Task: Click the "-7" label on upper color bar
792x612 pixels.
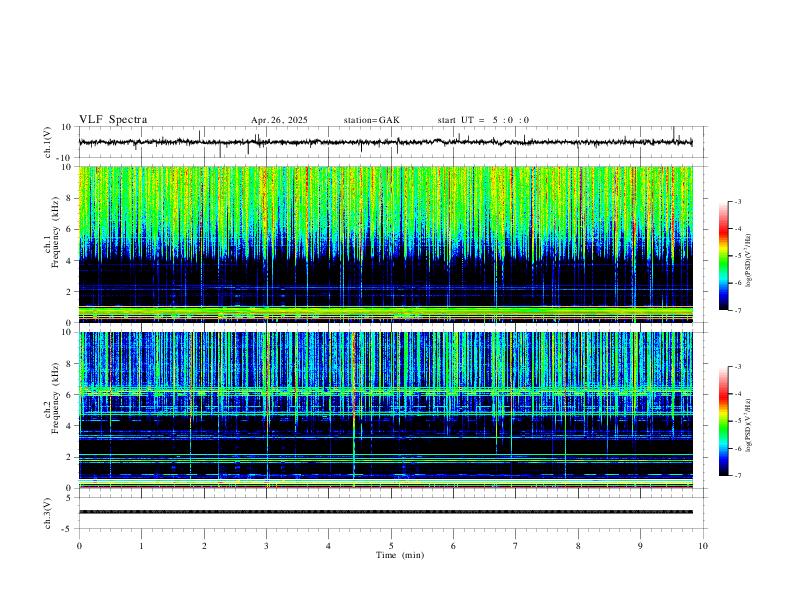Action: tap(737, 310)
